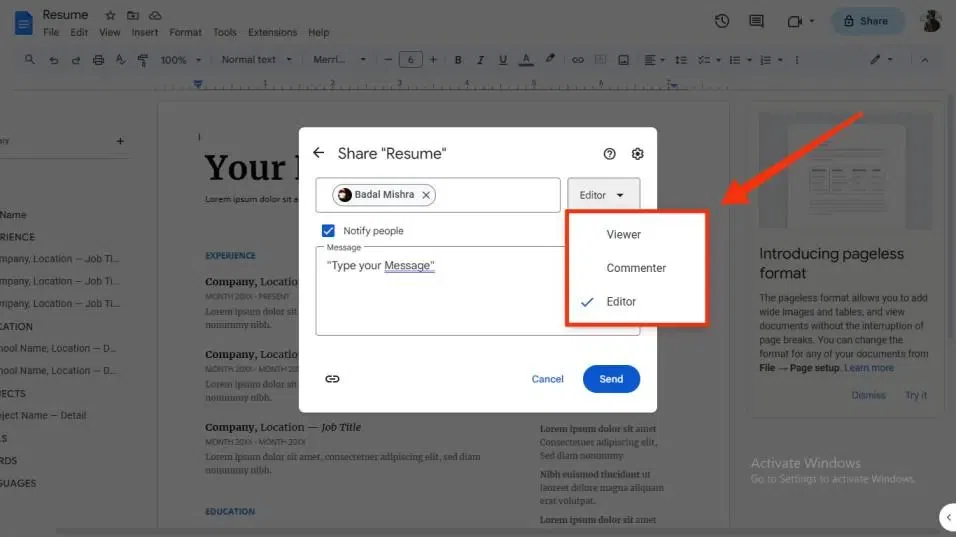Click the Message text area
956x537 pixels.
(x=477, y=291)
